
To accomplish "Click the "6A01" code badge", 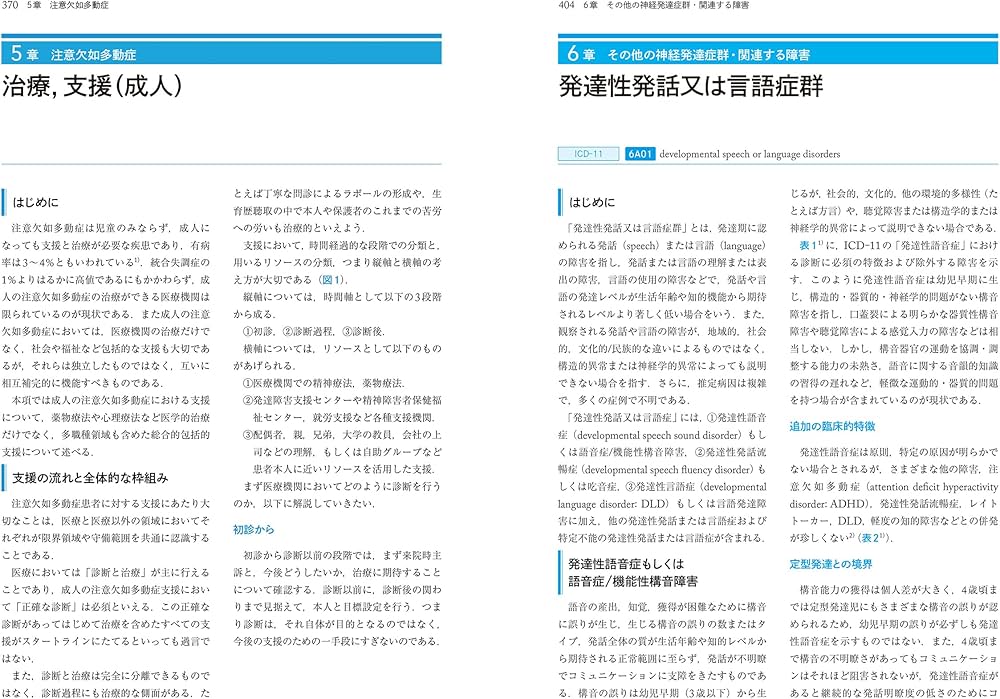I will coord(639,154).
